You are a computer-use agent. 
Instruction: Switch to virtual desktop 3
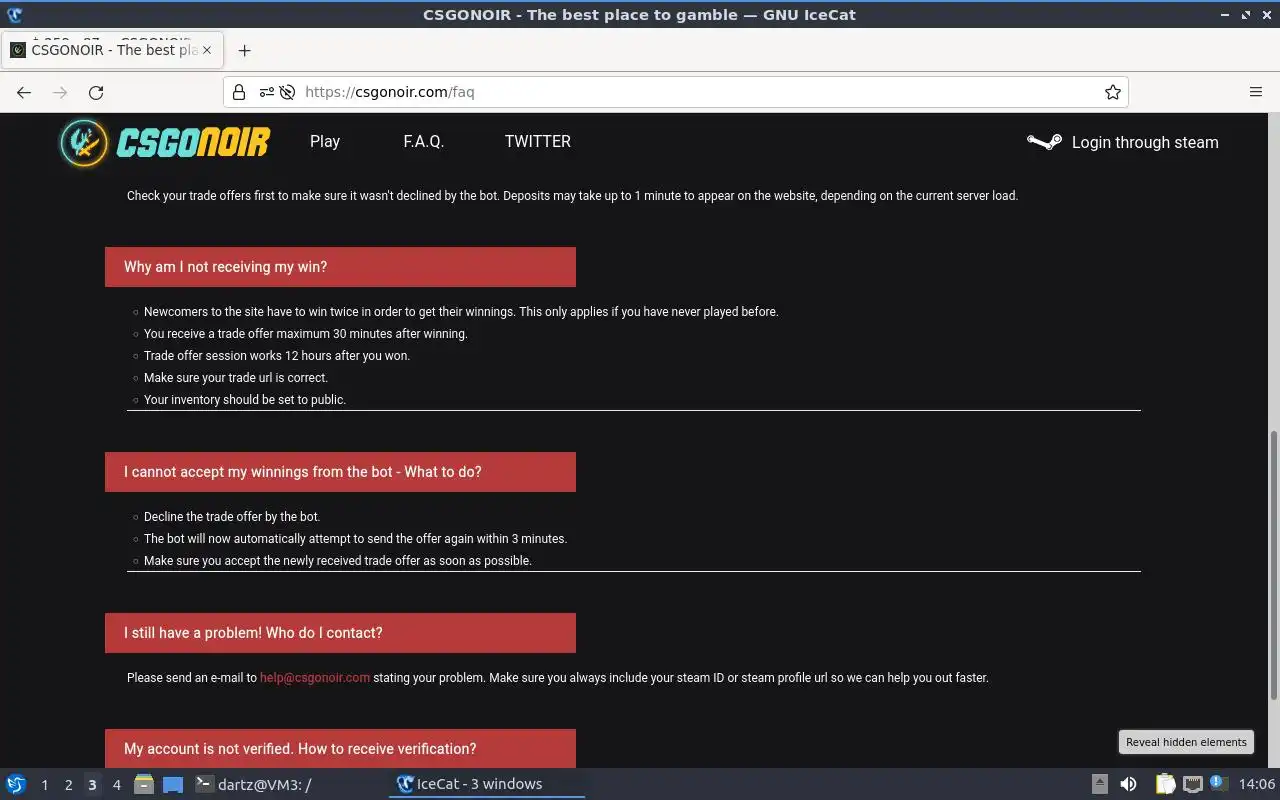pos(92,784)
